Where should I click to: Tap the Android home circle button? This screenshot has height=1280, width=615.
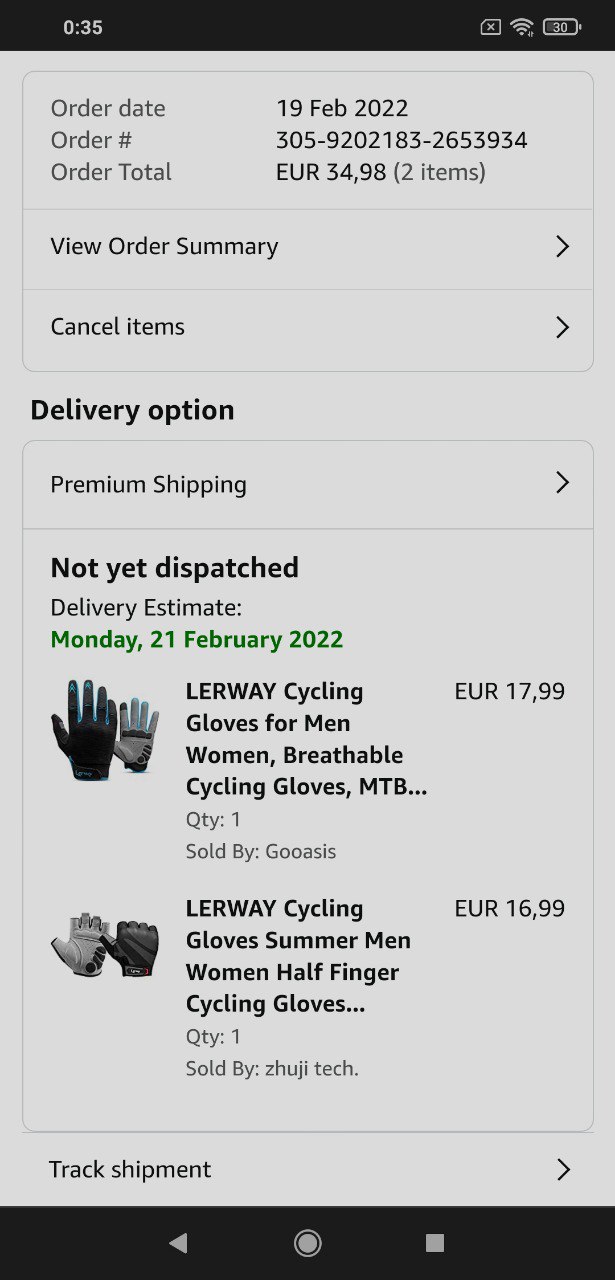[x=307, y=1243]
